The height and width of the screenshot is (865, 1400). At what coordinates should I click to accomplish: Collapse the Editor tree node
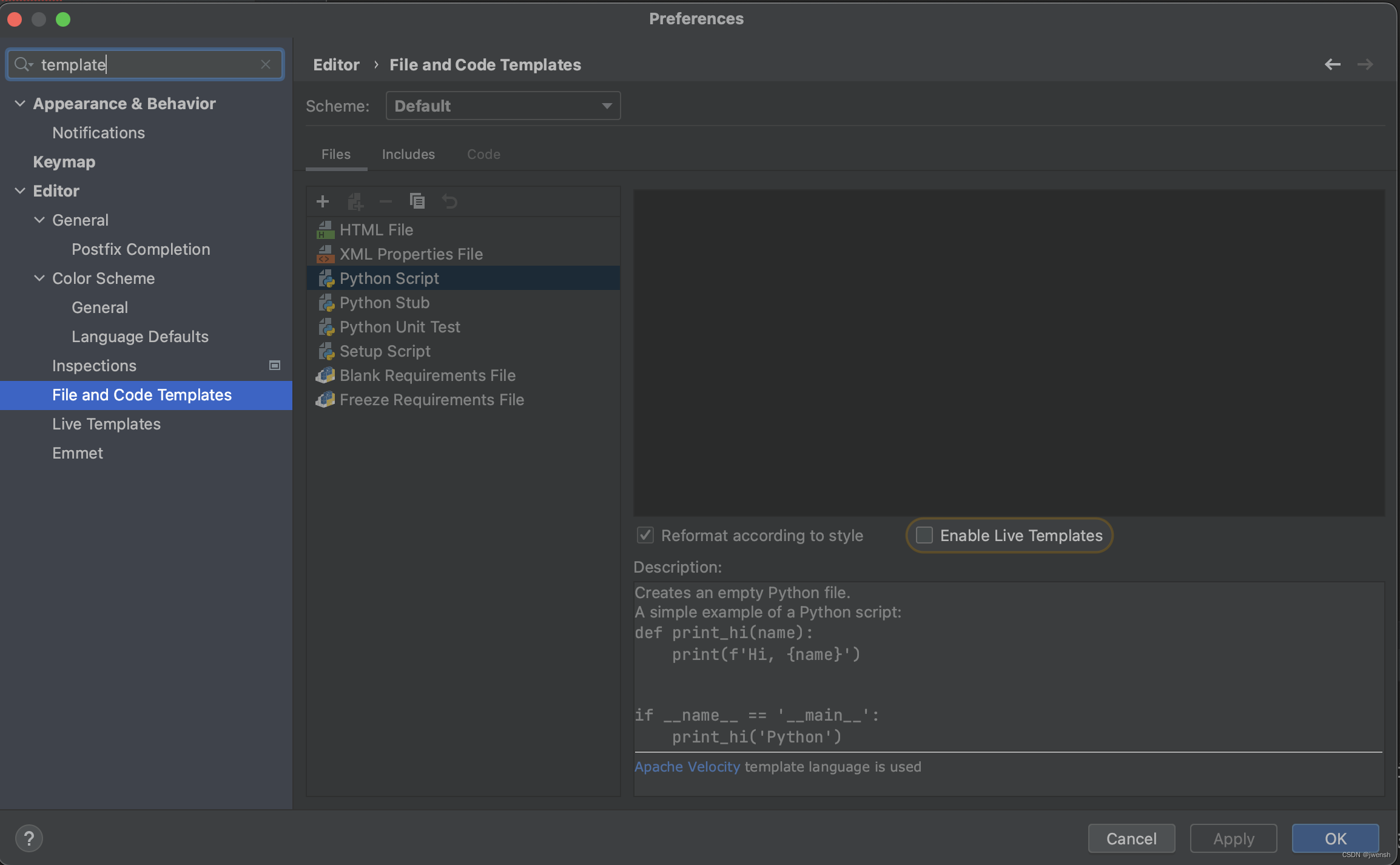coord(20,191)
